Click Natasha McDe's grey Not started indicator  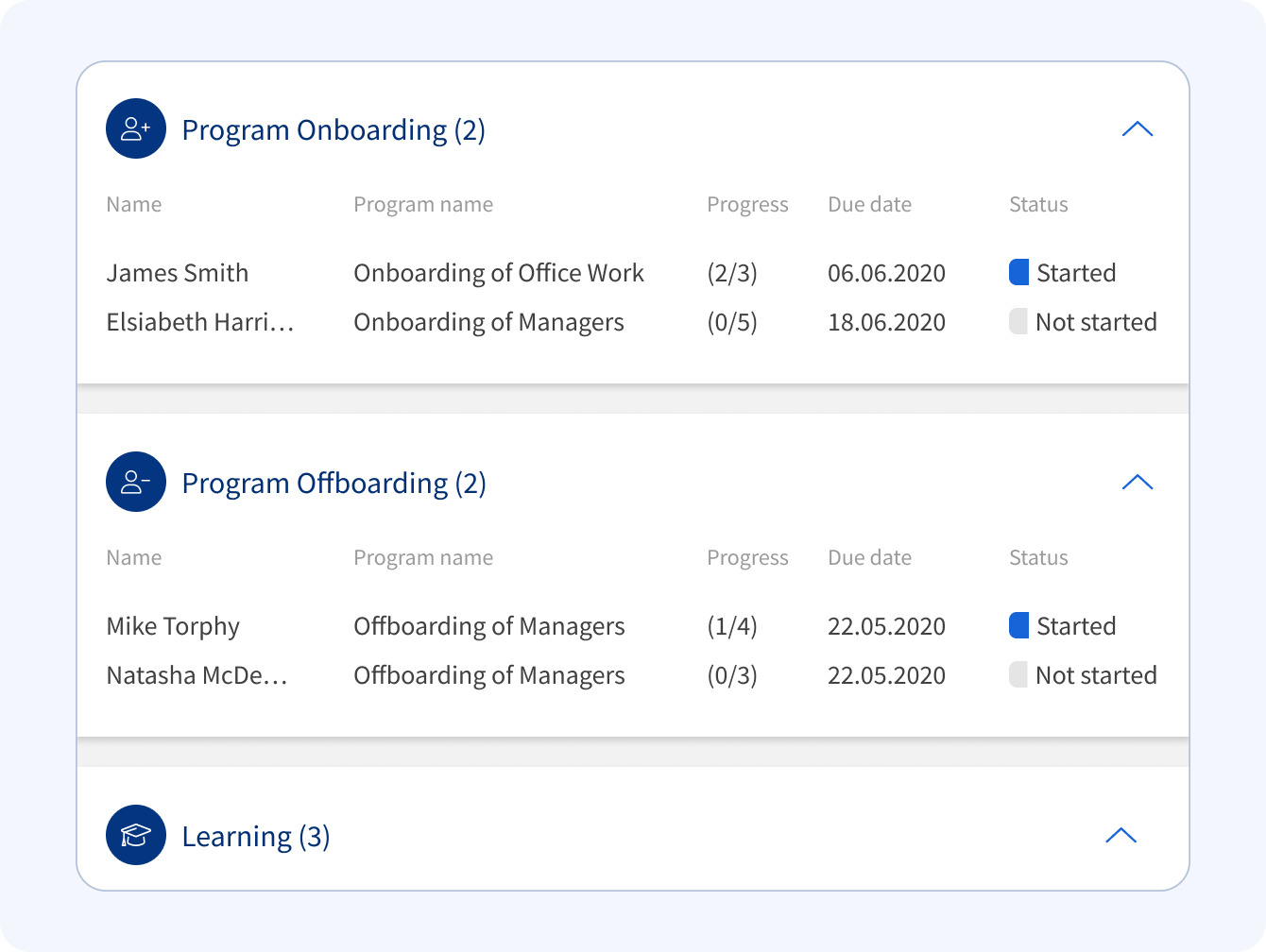coord(1018,674)
